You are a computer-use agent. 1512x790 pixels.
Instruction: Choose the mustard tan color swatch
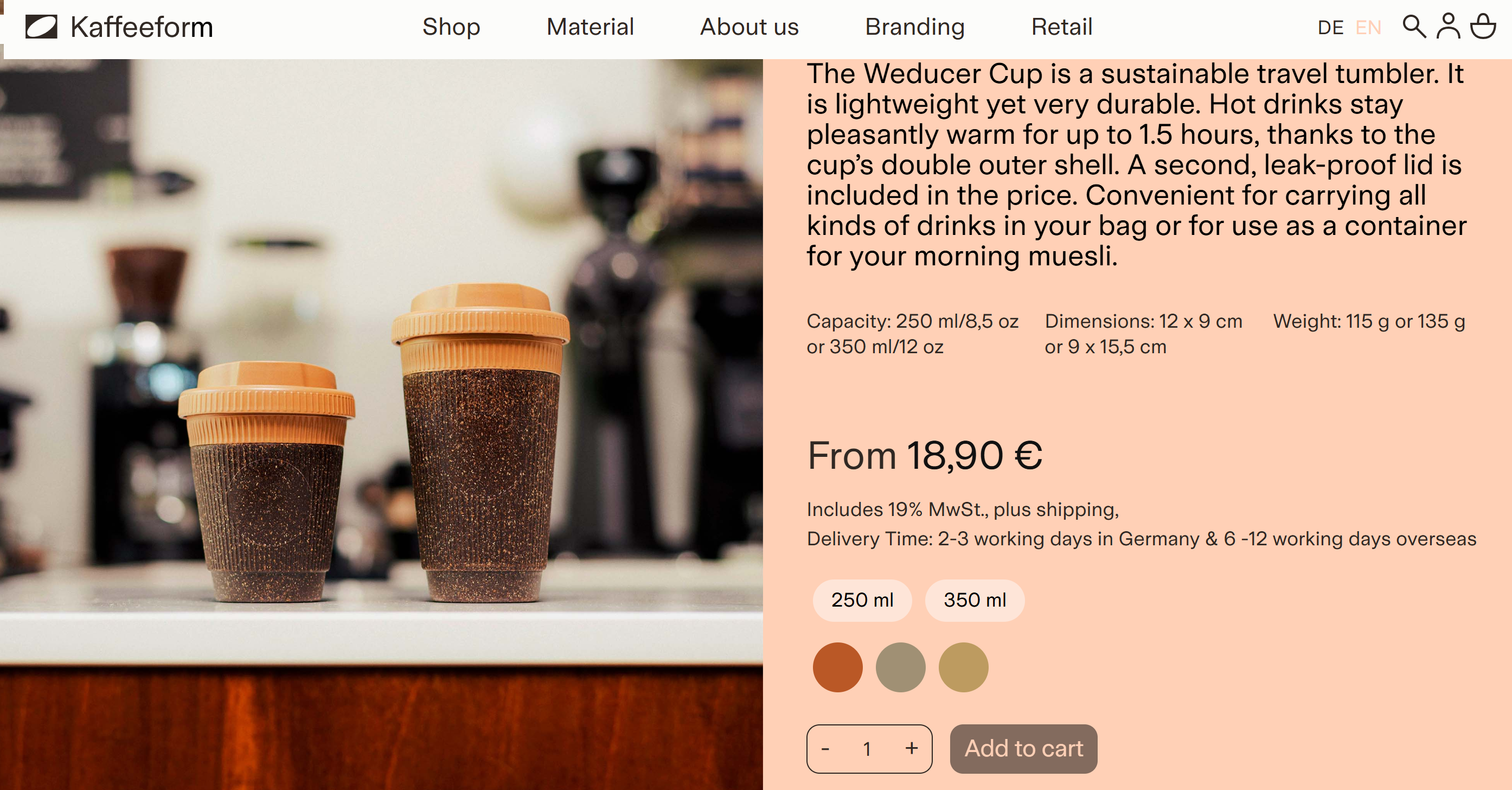[x=963, y=667]
